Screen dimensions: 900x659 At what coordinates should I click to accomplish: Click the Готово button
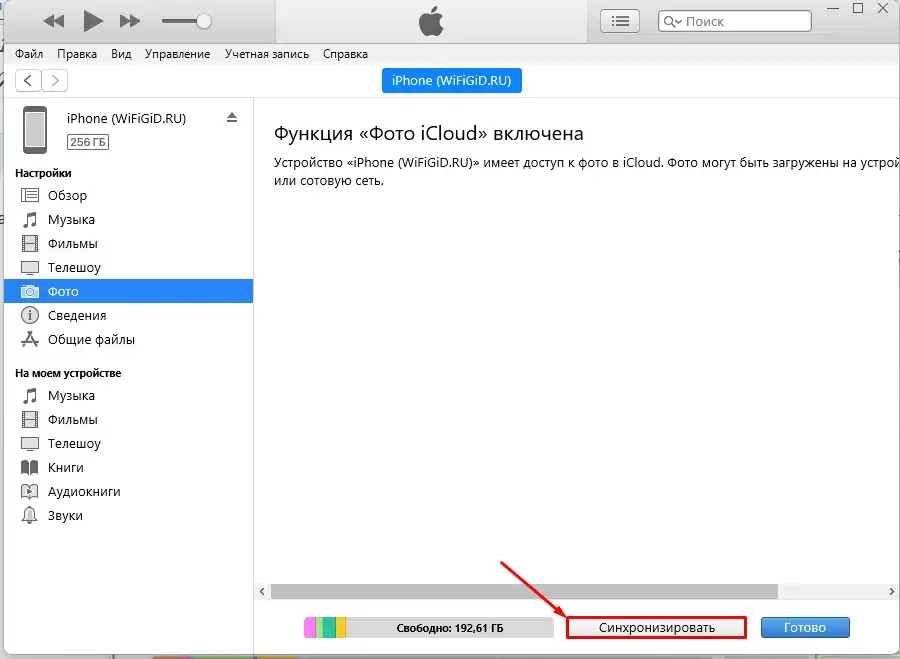click(805, 627)
